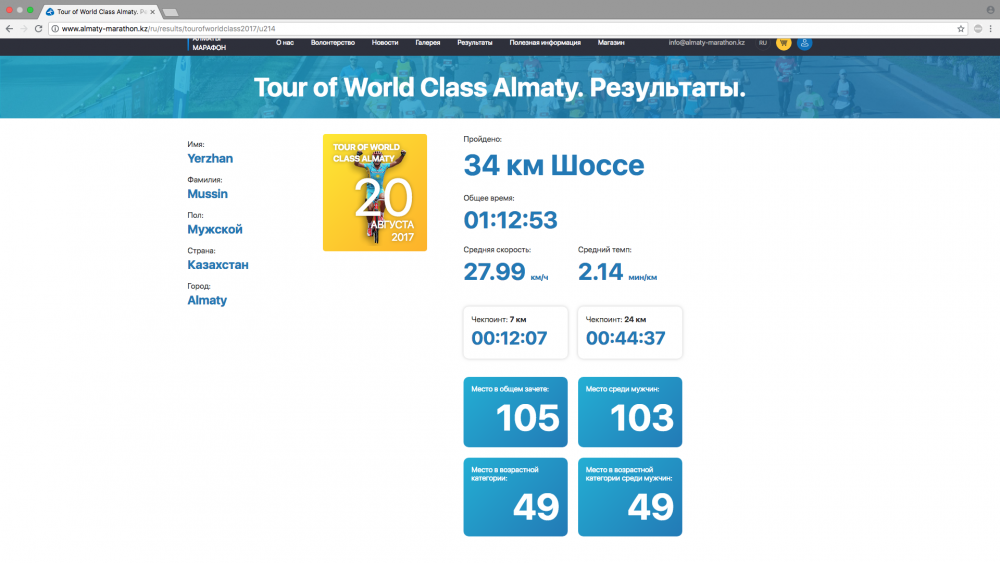Go to 'Волонтерство' in the navigation

[333, 43]
